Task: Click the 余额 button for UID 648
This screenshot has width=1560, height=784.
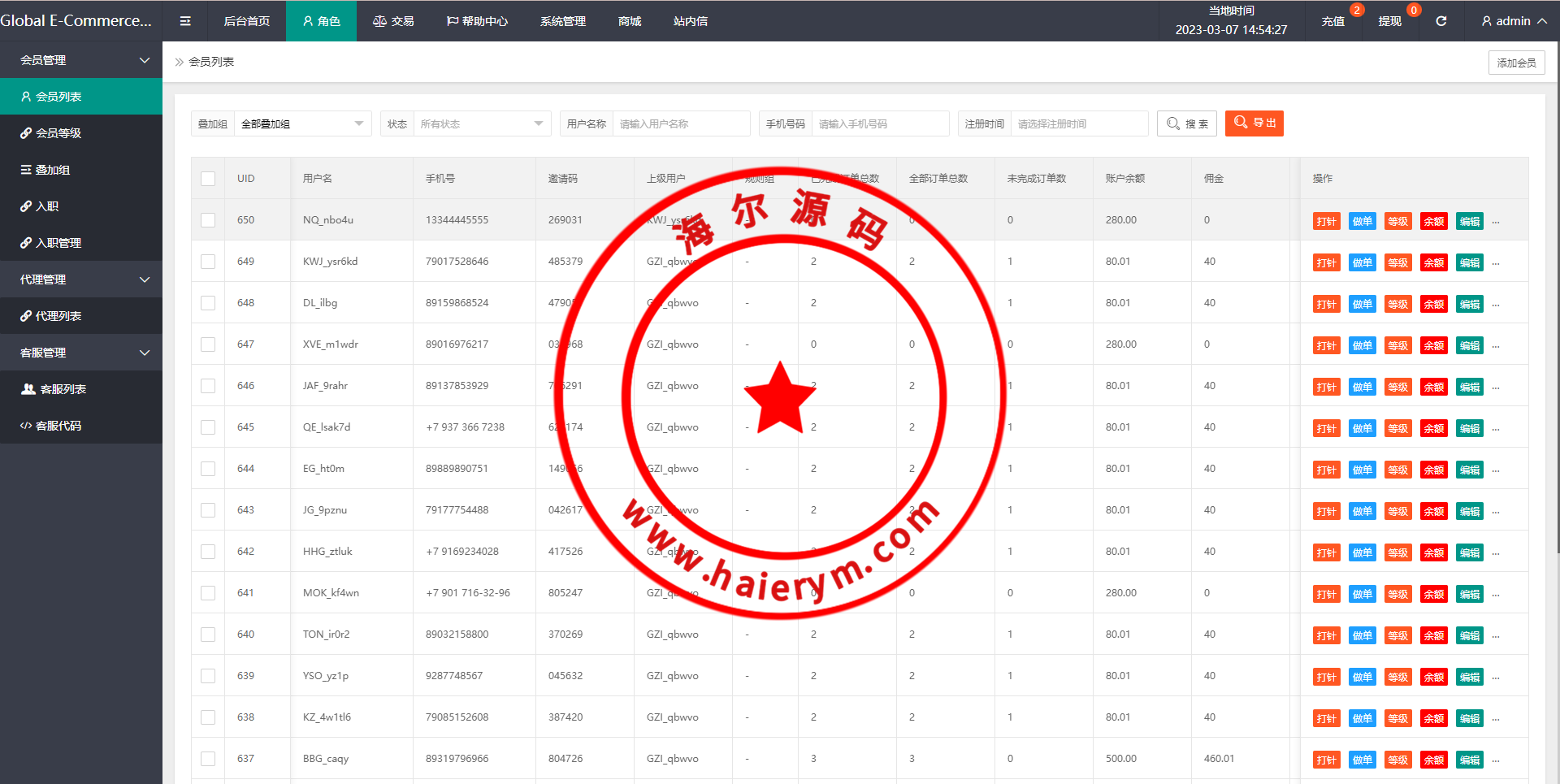Action: (1433, 304)
